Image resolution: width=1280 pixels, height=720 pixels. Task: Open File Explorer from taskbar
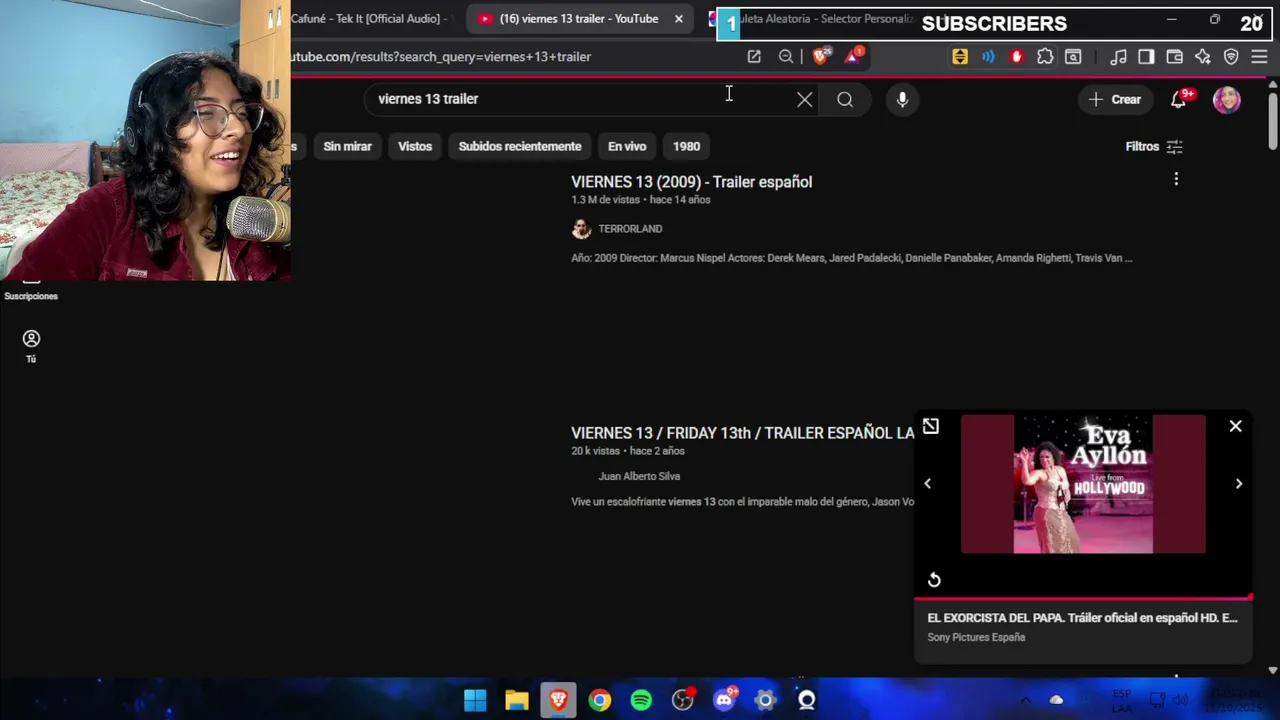[x=517, y=700]
